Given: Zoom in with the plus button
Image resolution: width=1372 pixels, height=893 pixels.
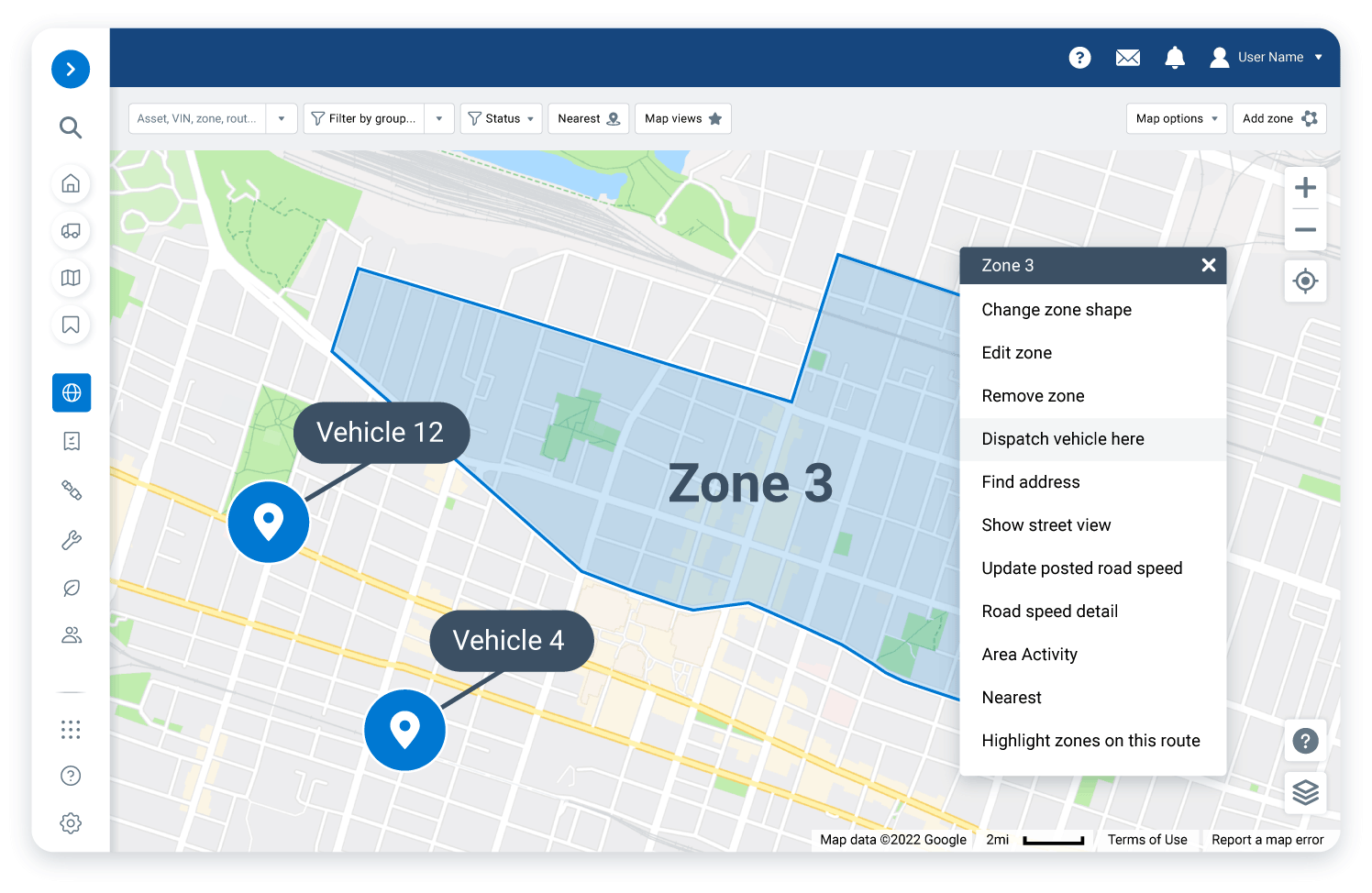Looking at the screenshot, I should click(1305, 188).
